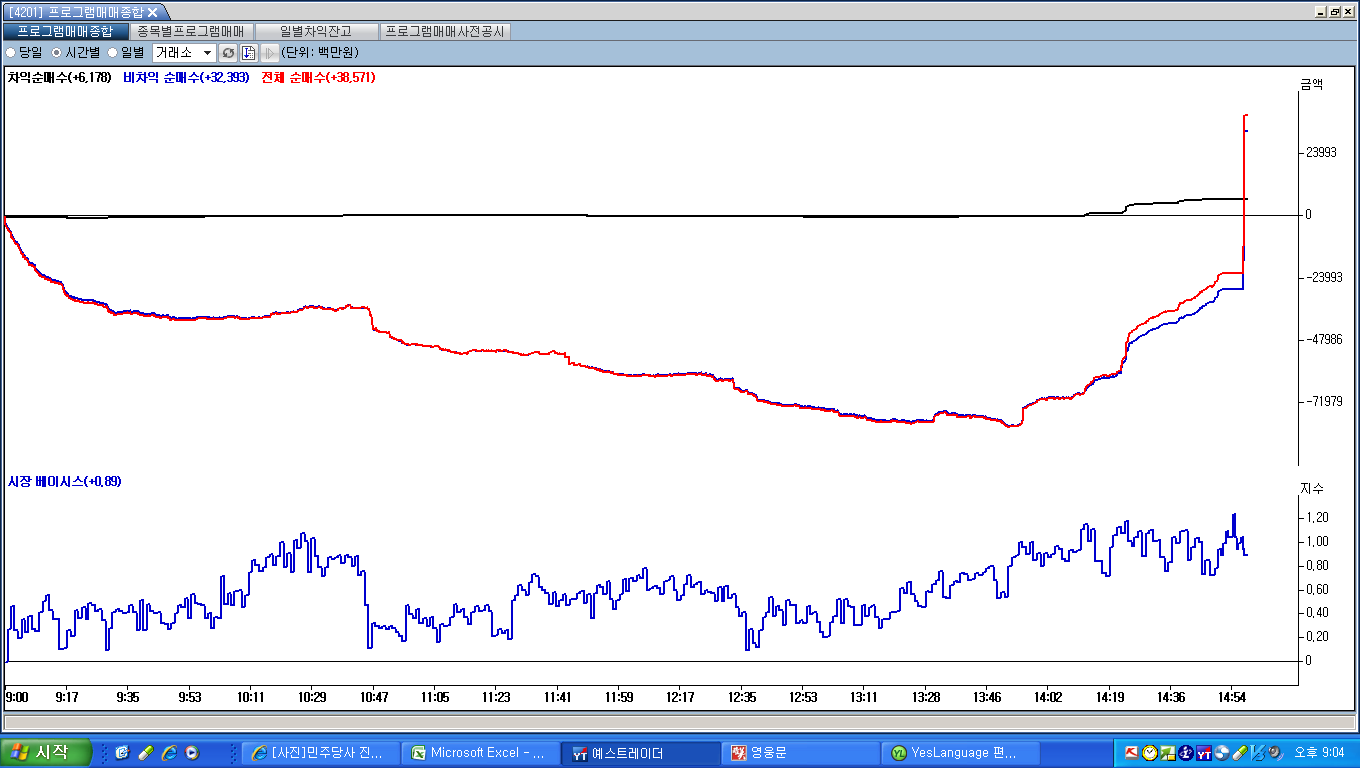Click the grayed play arrow icon
Image resolution: width=1360 pixels, height=768 pixels.
pyautogui.click(x=269, y=52)
